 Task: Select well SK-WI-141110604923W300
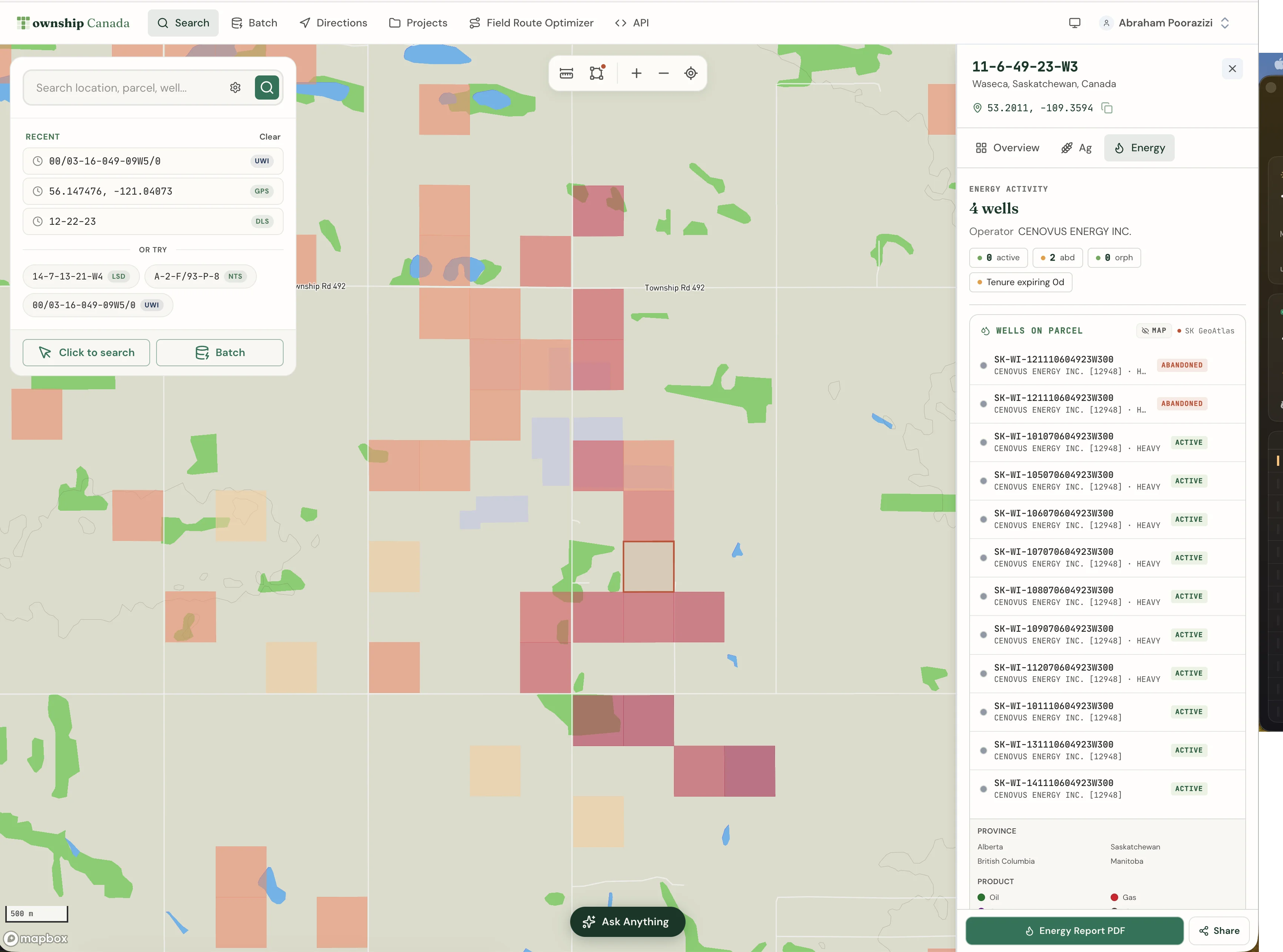coord(1107,789)
